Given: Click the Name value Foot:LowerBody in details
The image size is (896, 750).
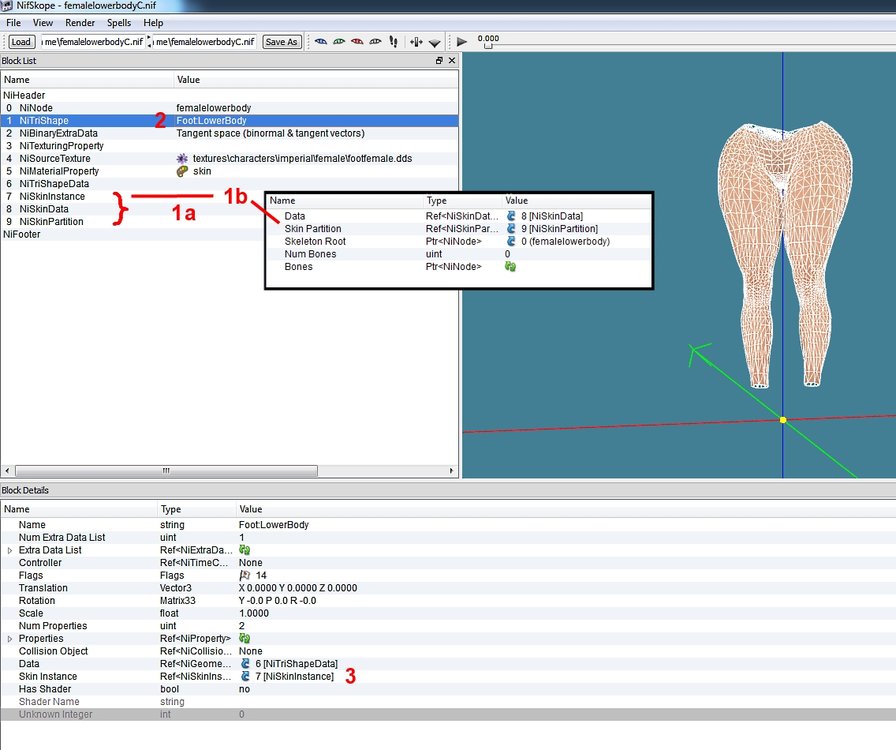Looking at the screenshot, I should click(x=274, y=525).
